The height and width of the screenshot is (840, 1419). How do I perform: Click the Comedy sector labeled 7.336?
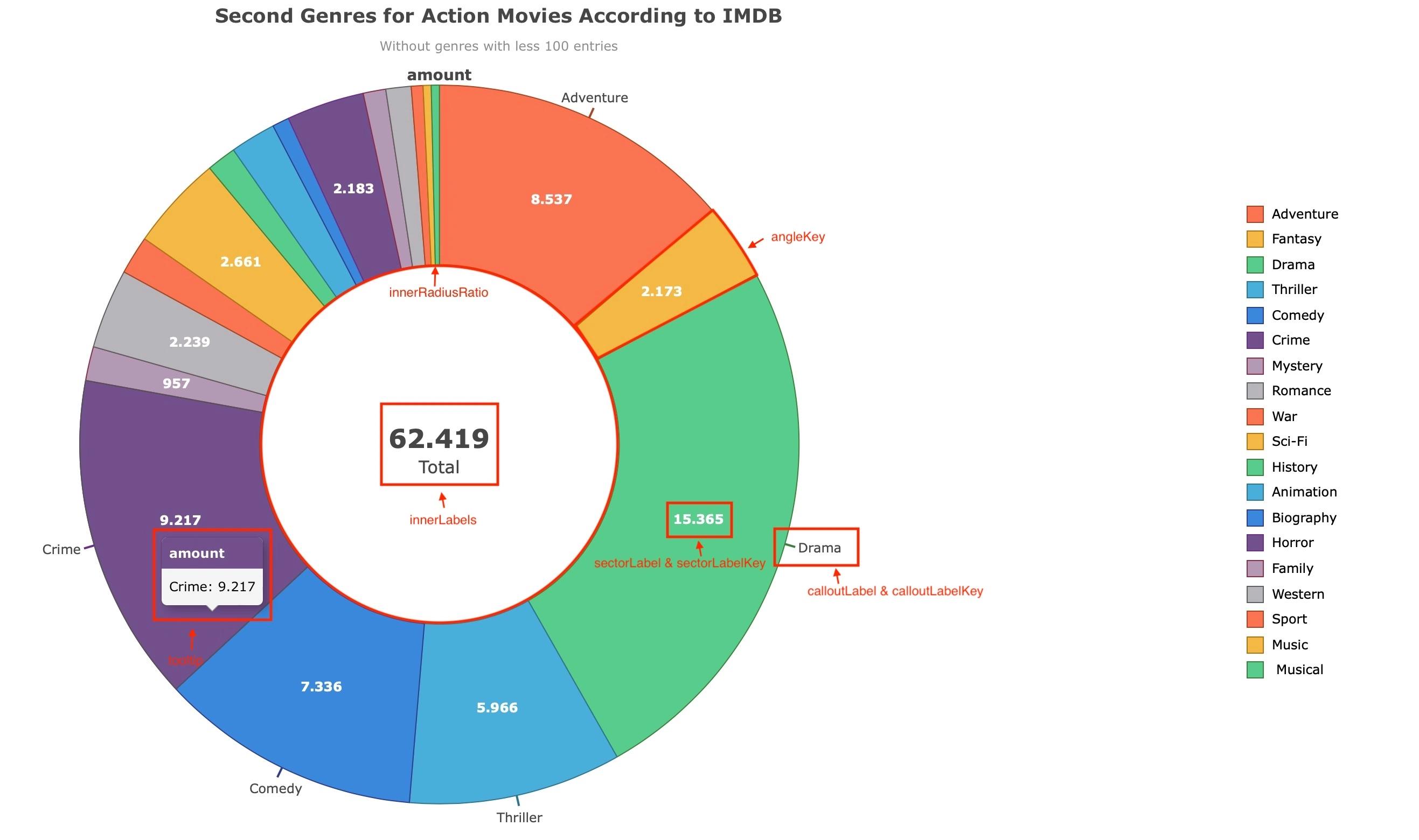[321, 687]
